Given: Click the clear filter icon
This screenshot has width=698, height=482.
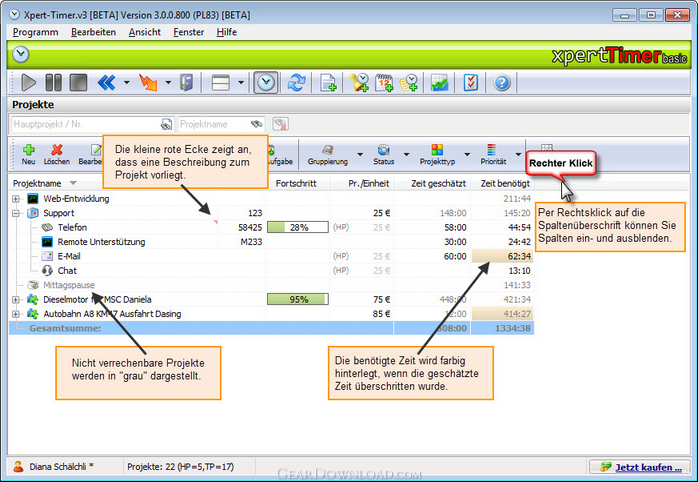Looking at the screenshot, I should click(280, 124).
